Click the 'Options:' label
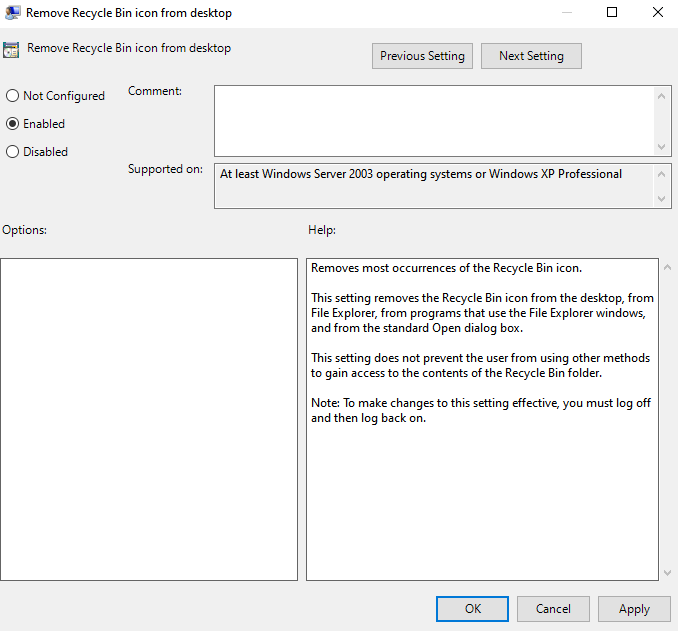This screenshot has width=678, height=631. click(x=24, y=230)
